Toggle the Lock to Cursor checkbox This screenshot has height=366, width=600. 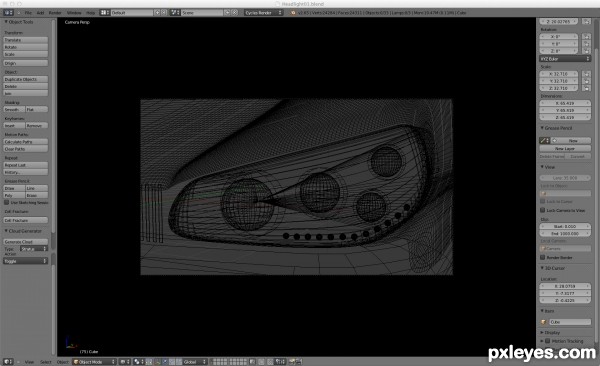pyautogui.click(x=543, y=201)
